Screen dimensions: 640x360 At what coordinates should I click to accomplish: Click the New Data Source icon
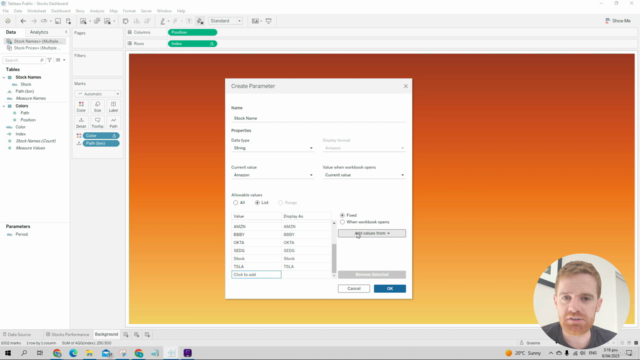[68, 21]
